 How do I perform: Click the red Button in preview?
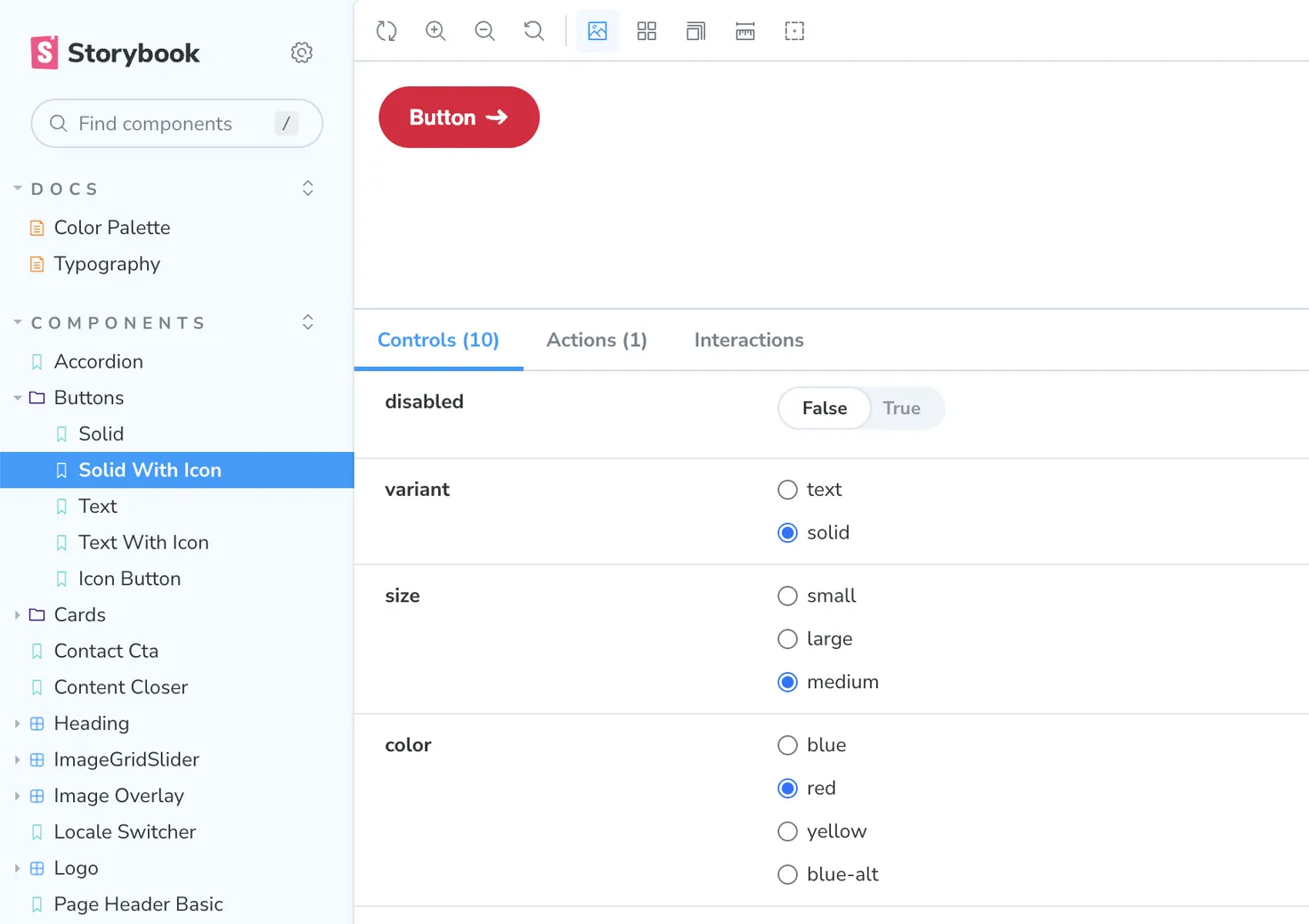[459, 118]
